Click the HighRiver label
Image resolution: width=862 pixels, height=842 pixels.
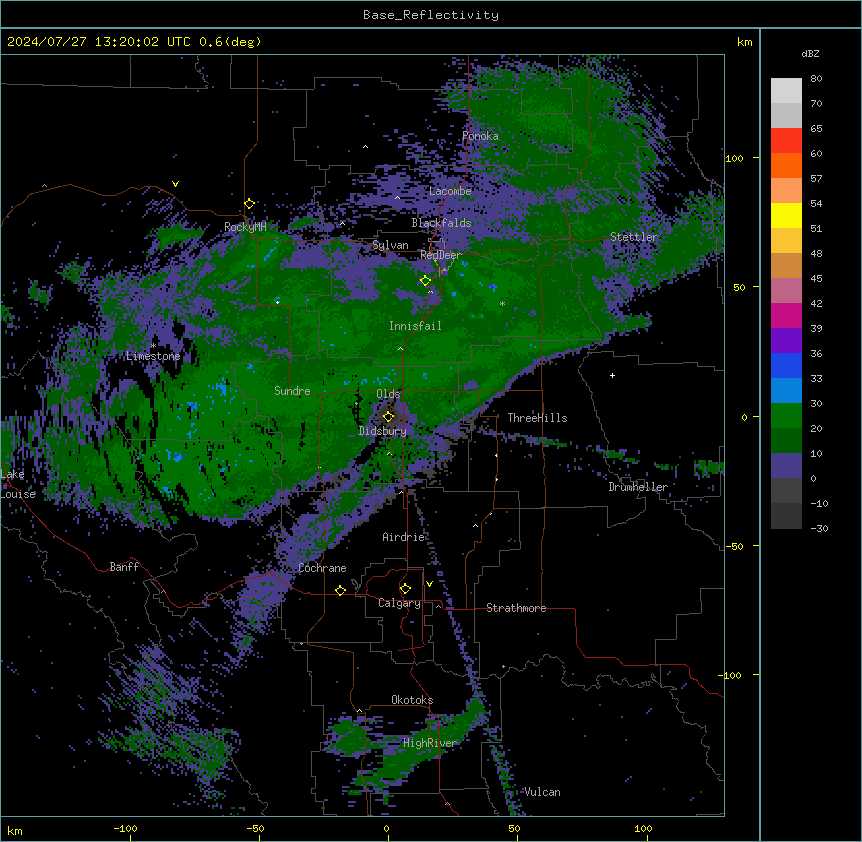point(430,743)
